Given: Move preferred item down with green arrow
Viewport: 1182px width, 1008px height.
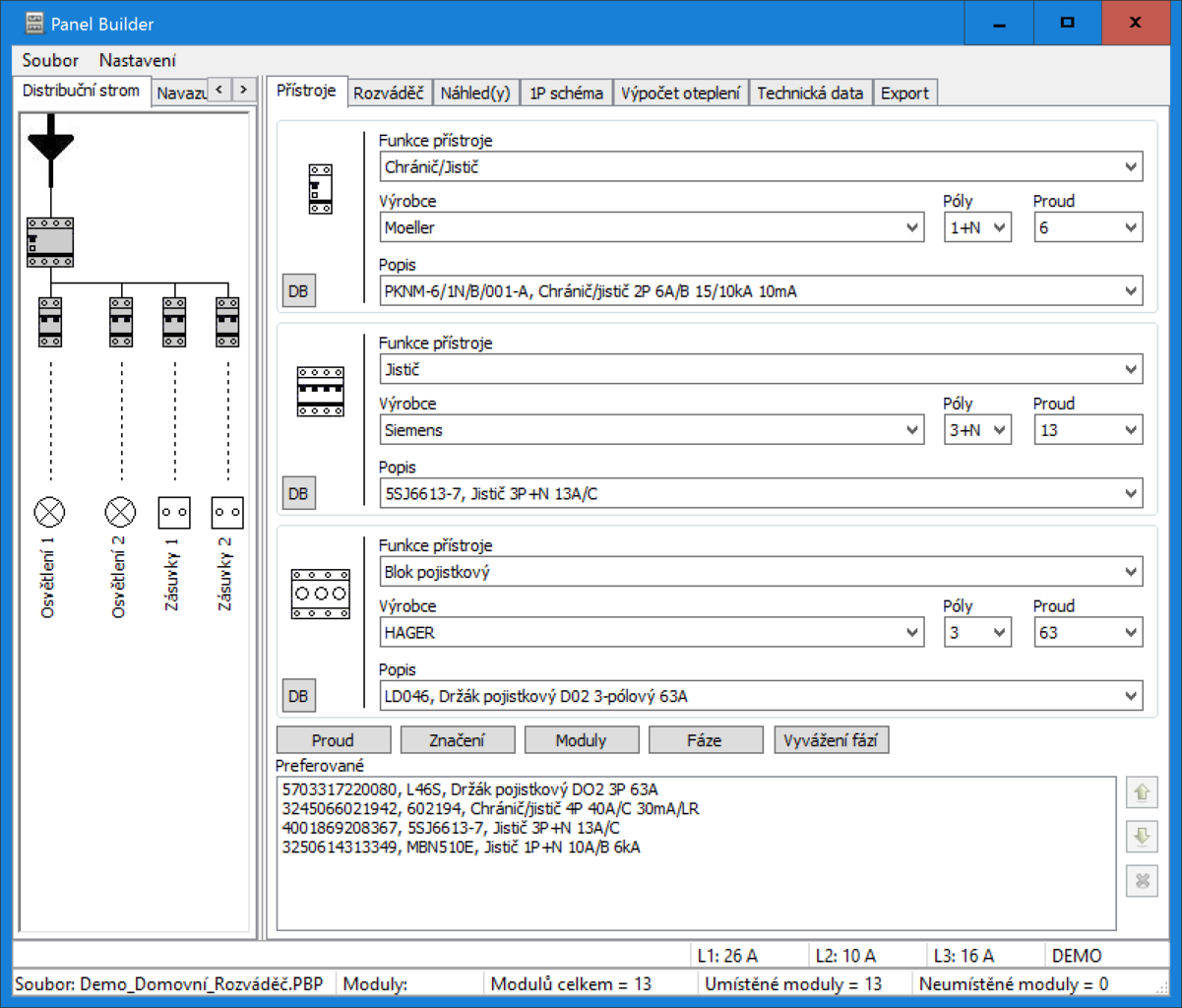Looking at the screenshot, I should [1142, 837].
